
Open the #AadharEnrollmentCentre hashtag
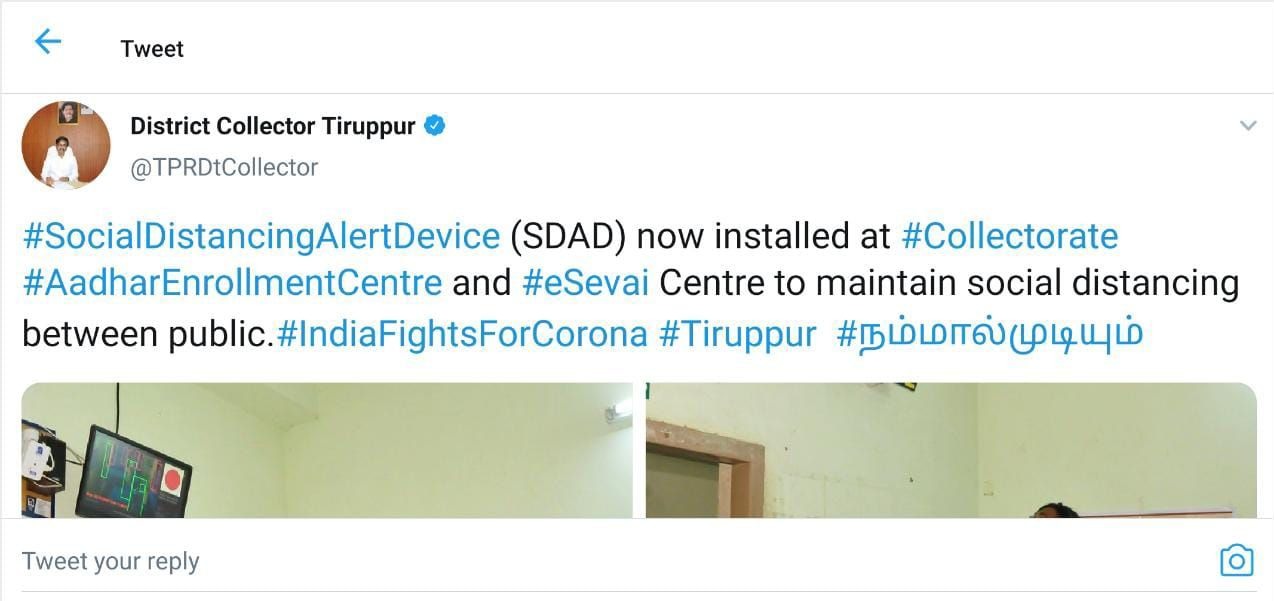232,283
